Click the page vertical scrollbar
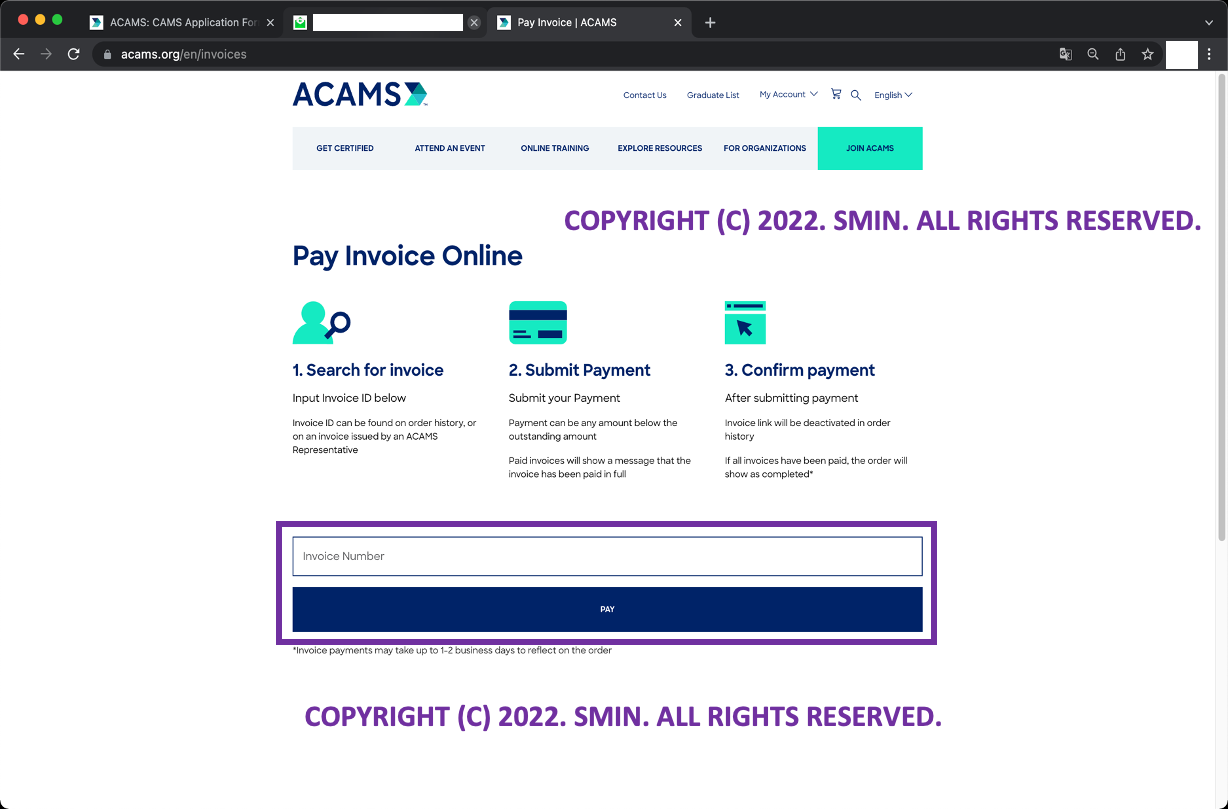This screenshot has height=810, width=1228. click(1221, 310)
